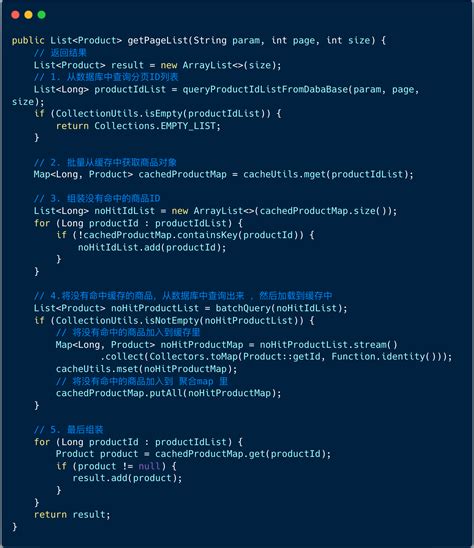Screen dimensions: 474x548
Task: Click the queryProductIdListFromDabaBase call
Action: [265, 89]
